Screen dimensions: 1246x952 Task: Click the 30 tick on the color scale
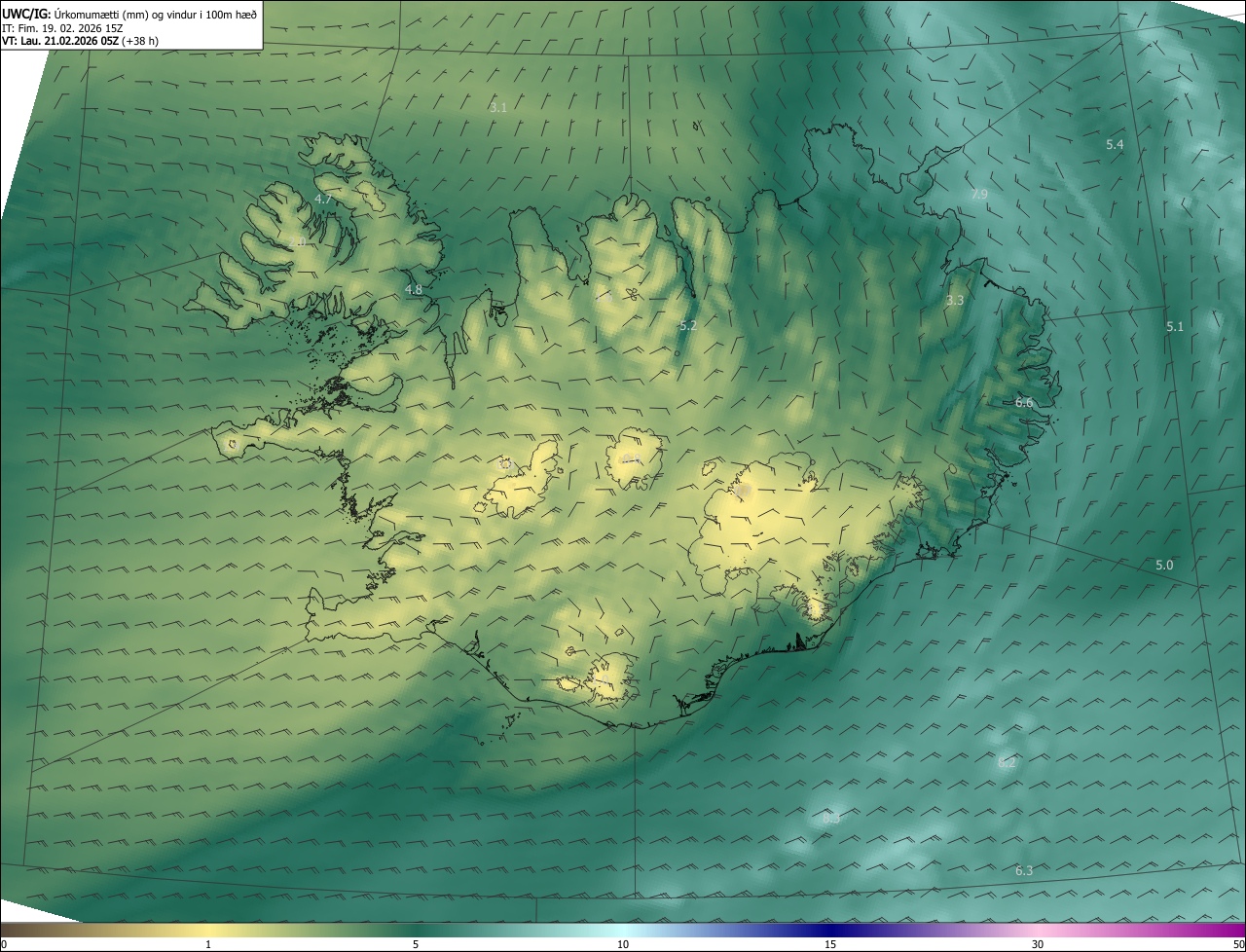point(1038,944)
